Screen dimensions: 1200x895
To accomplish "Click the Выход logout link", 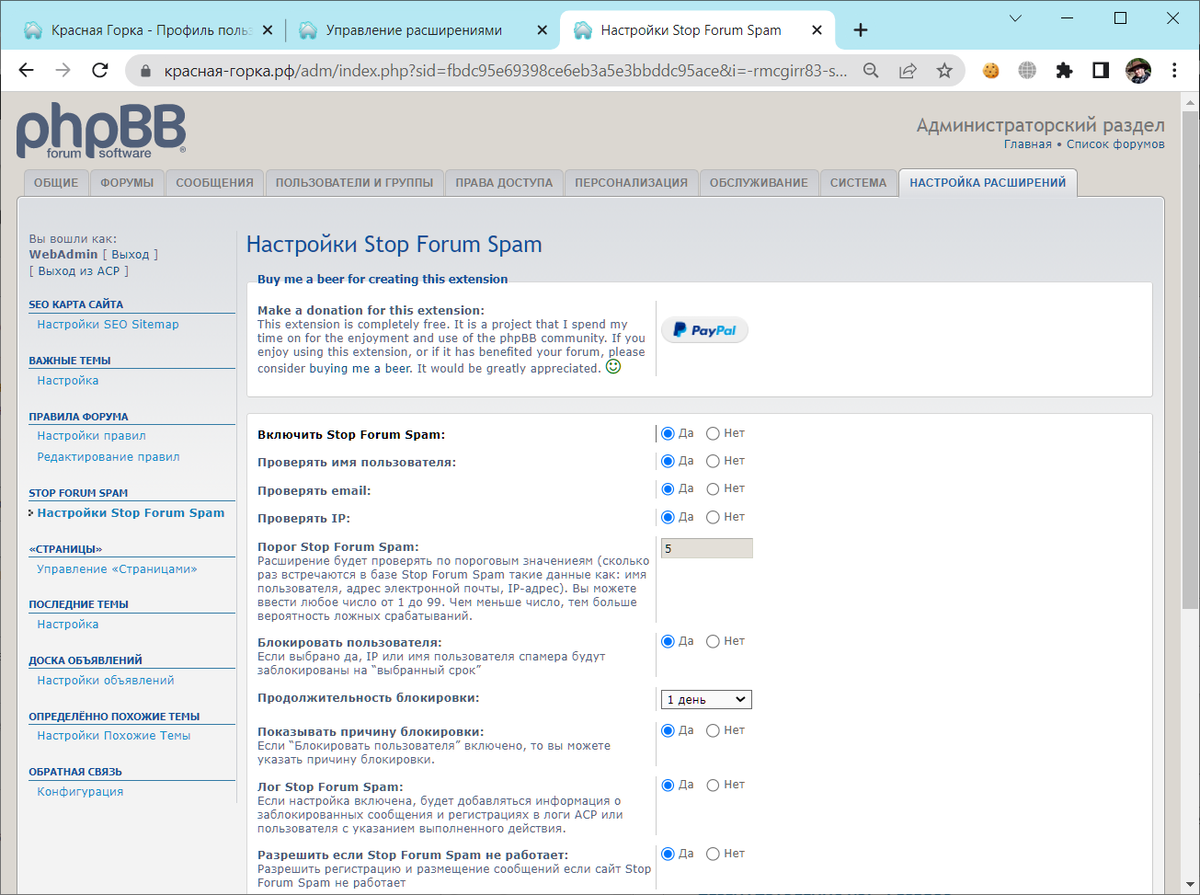I will (x=130, y=255).
